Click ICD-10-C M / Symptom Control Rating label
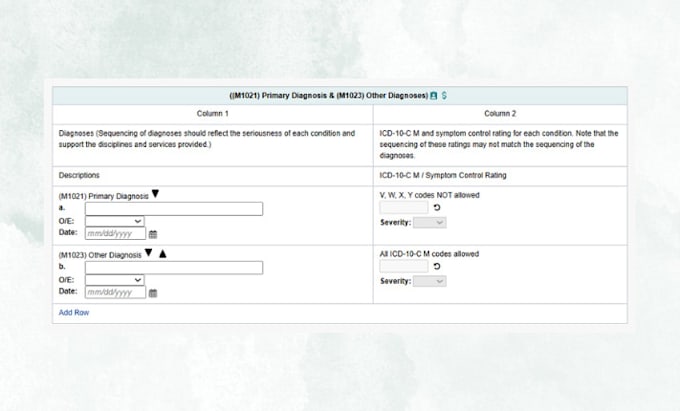This screenshot has height=411, width=680. (x=443, y=175)
